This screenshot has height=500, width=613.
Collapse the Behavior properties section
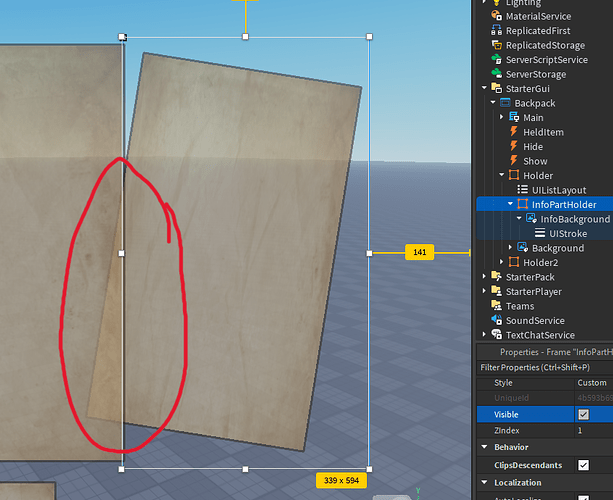484,446
